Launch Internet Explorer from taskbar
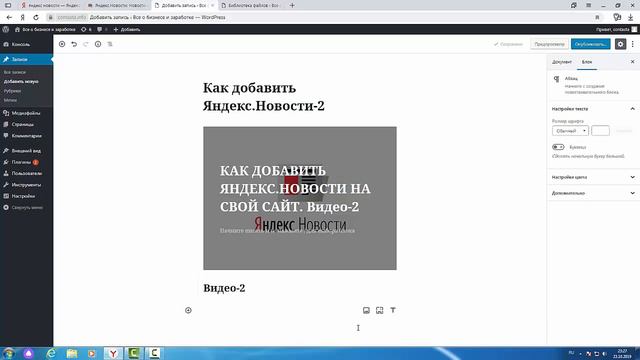The width and height of the screenshot is (640, 360). pyautogui.click(x=51, y=353)
